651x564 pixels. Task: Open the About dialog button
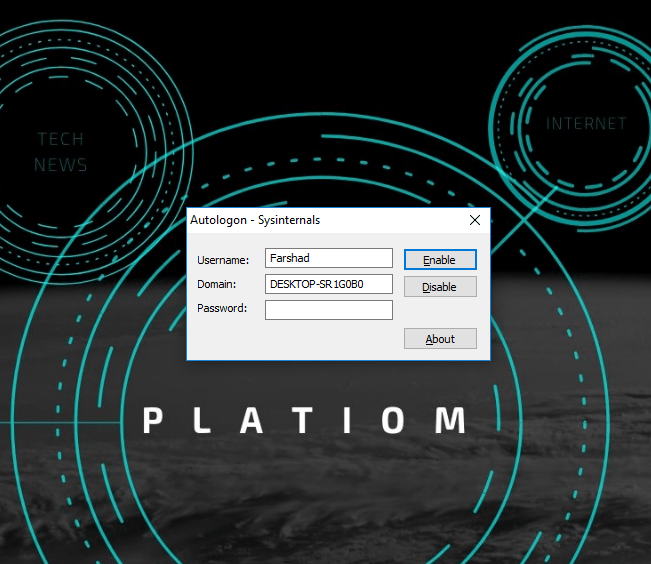coord(440,339)
